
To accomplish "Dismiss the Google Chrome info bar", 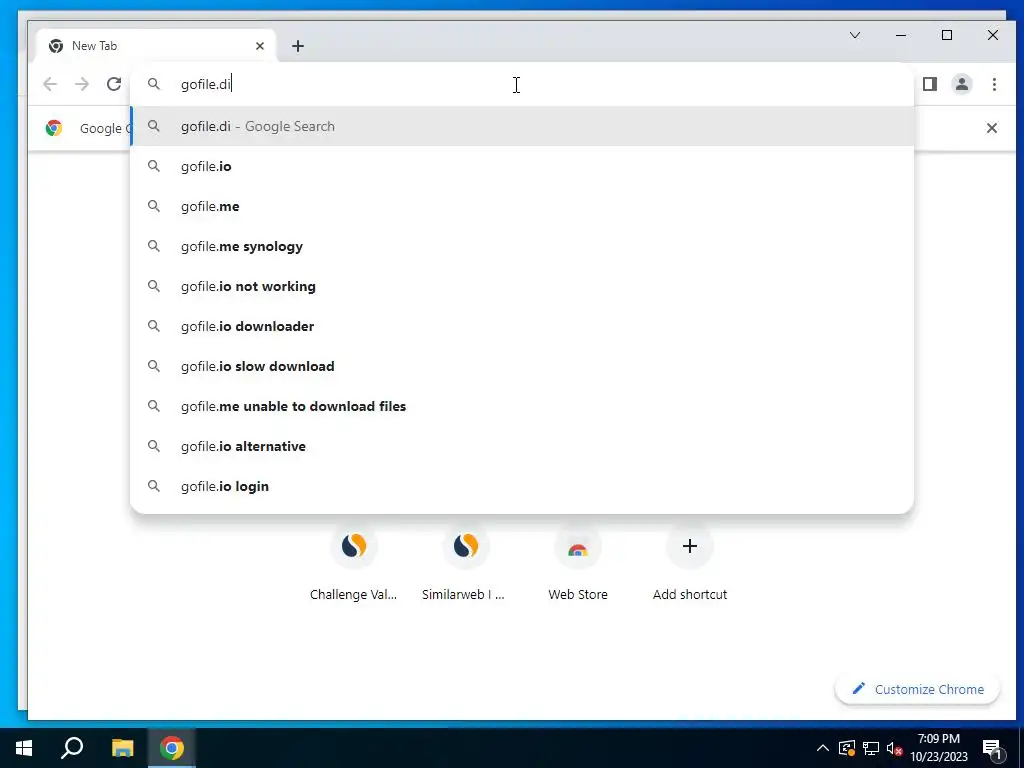I will click(x=991, y=128).
